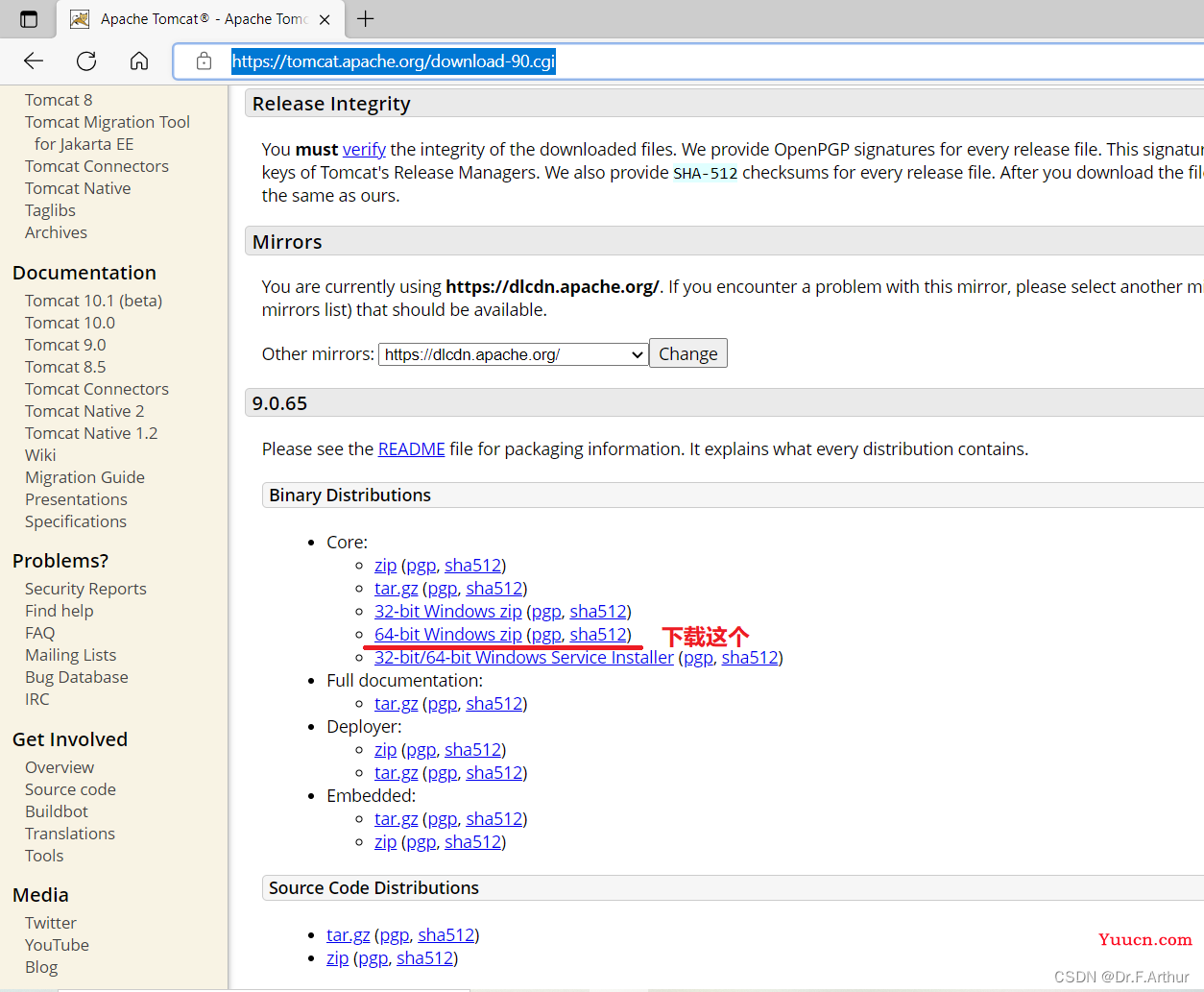Open Tomcat 9.0 documentation
This screenshot has height=992, width=1204.
pyautogui.click(x=65, y=345)
